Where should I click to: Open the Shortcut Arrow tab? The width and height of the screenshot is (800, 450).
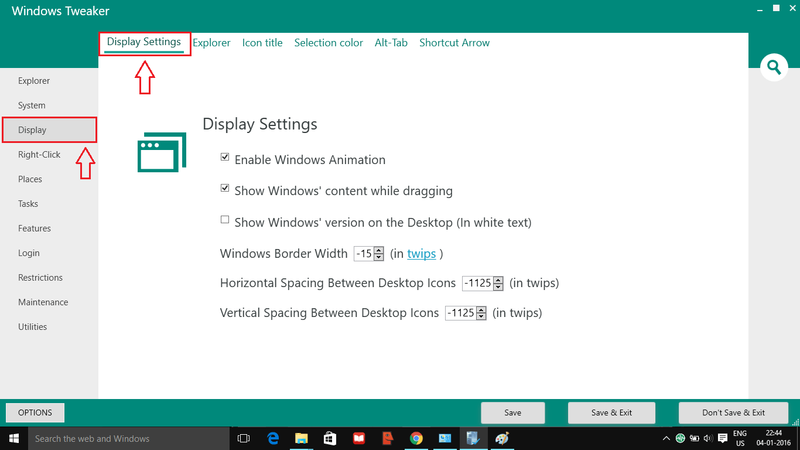[x=455, y=43]
